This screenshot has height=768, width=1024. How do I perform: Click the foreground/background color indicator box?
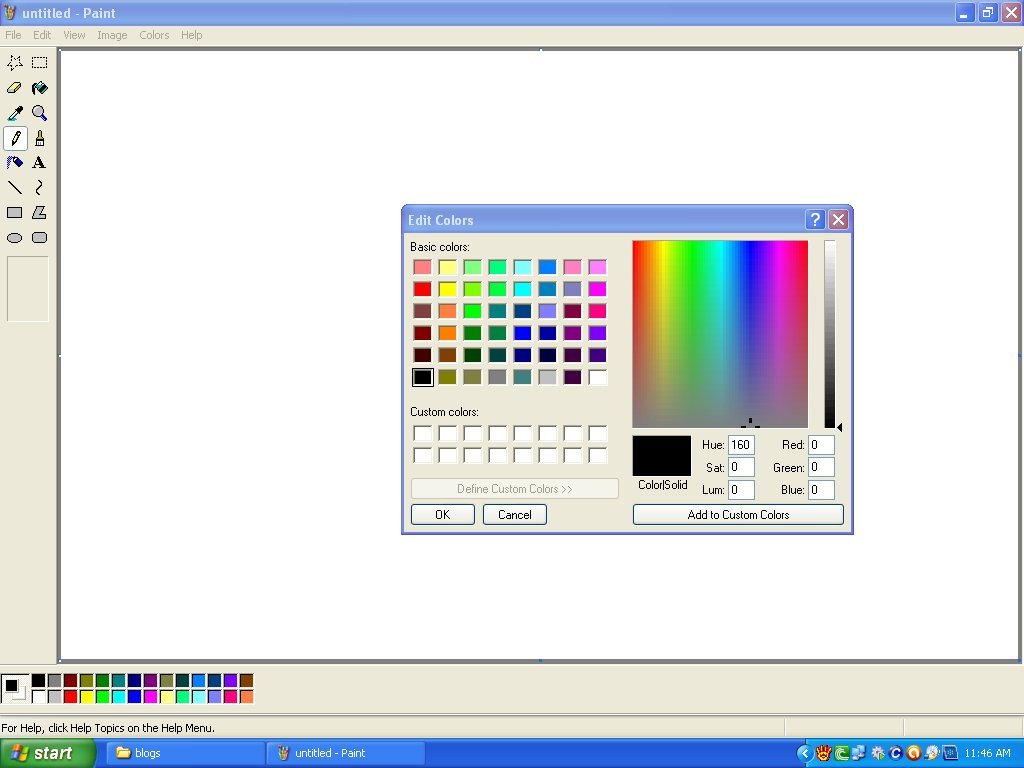[15, 689]
